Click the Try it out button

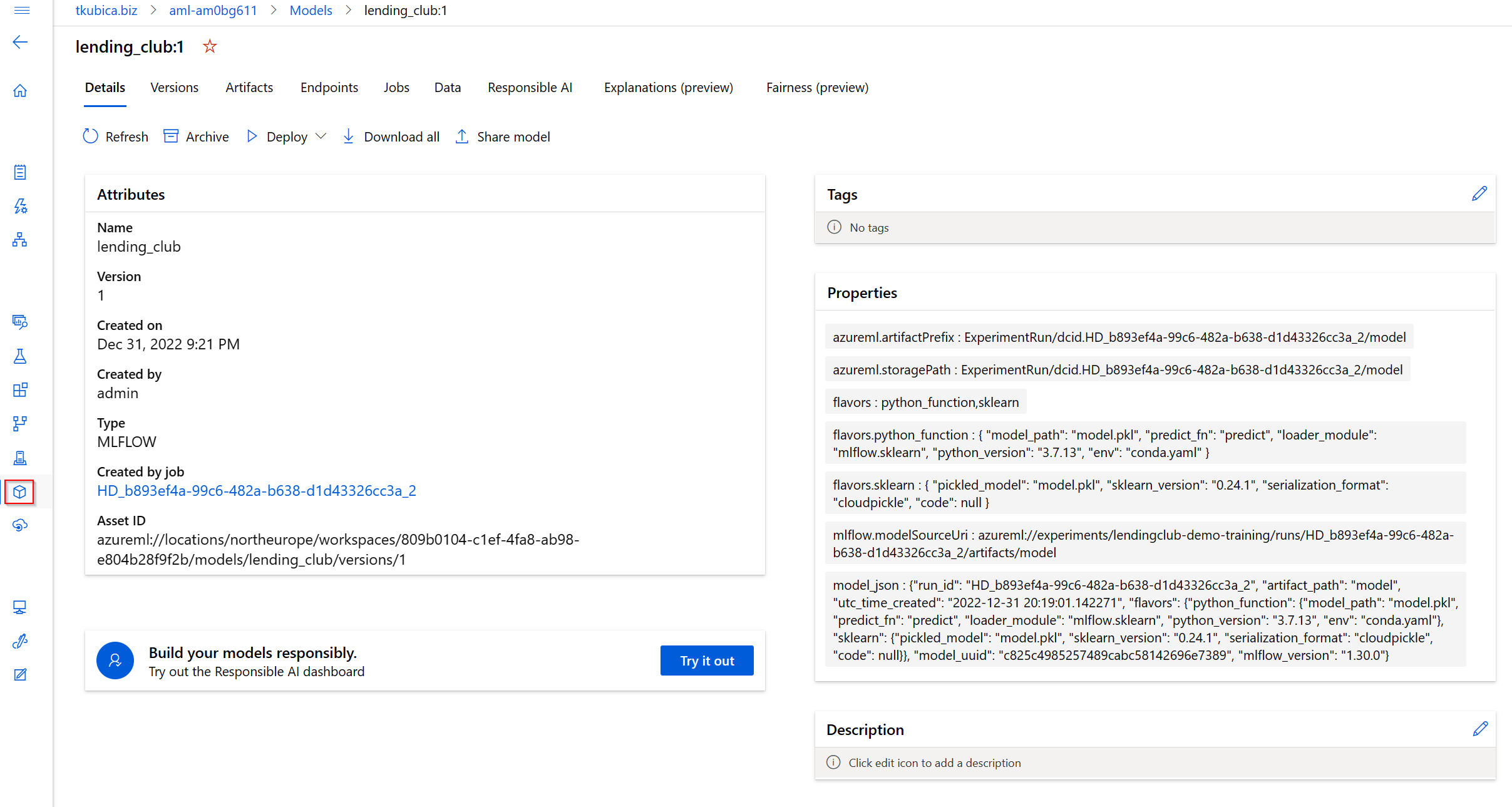pyautogui.click(x=707, y=661)
